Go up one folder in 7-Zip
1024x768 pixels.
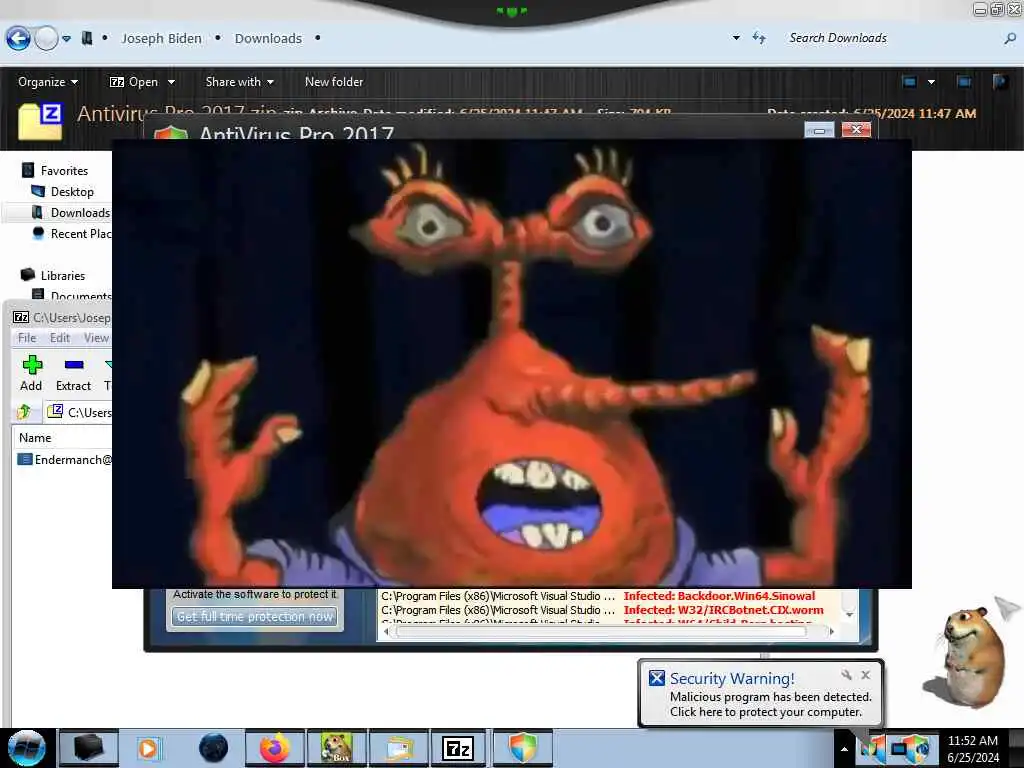[x=24, y=412]
